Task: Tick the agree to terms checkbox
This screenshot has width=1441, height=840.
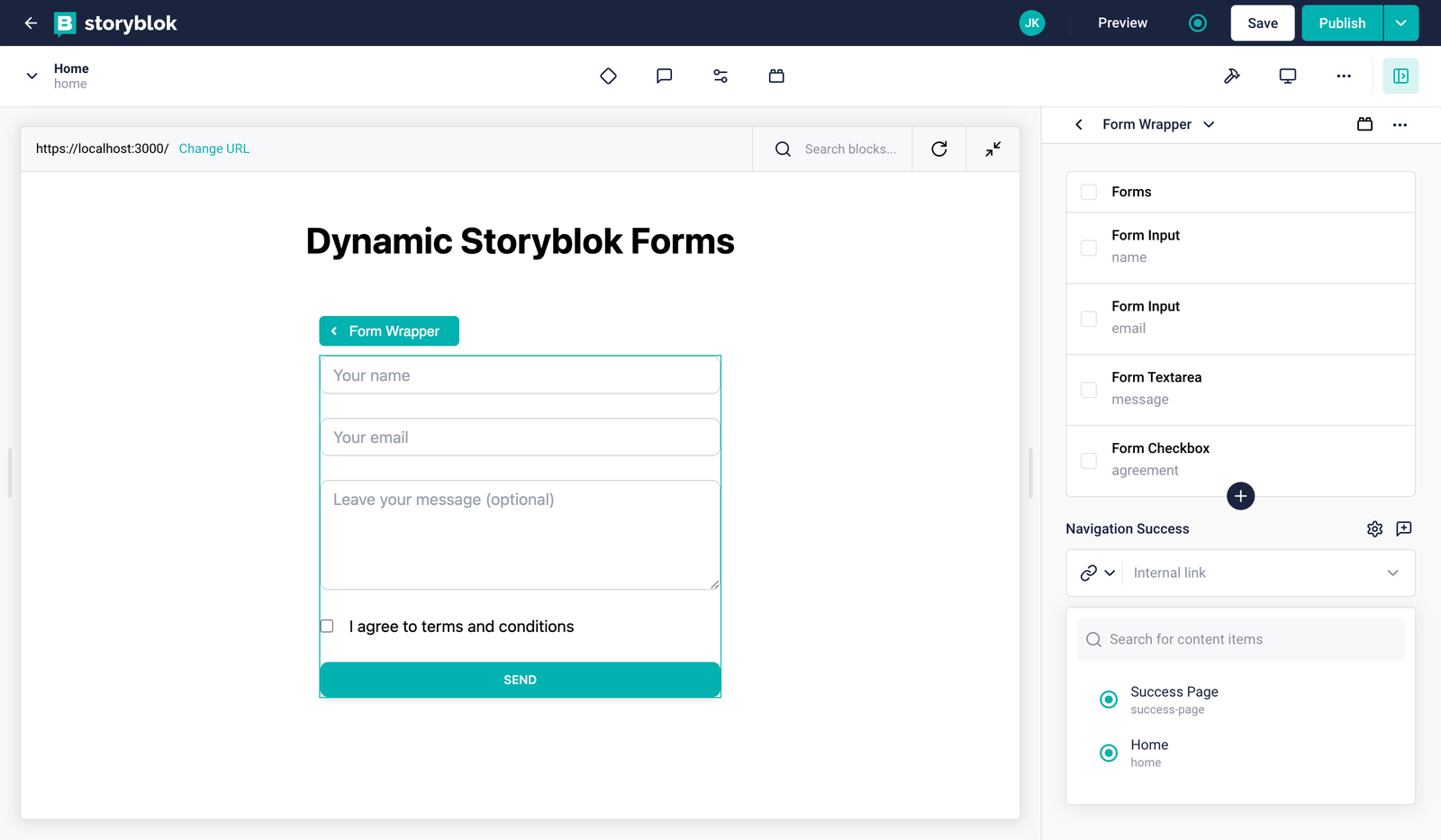Action: coord(327,627)
